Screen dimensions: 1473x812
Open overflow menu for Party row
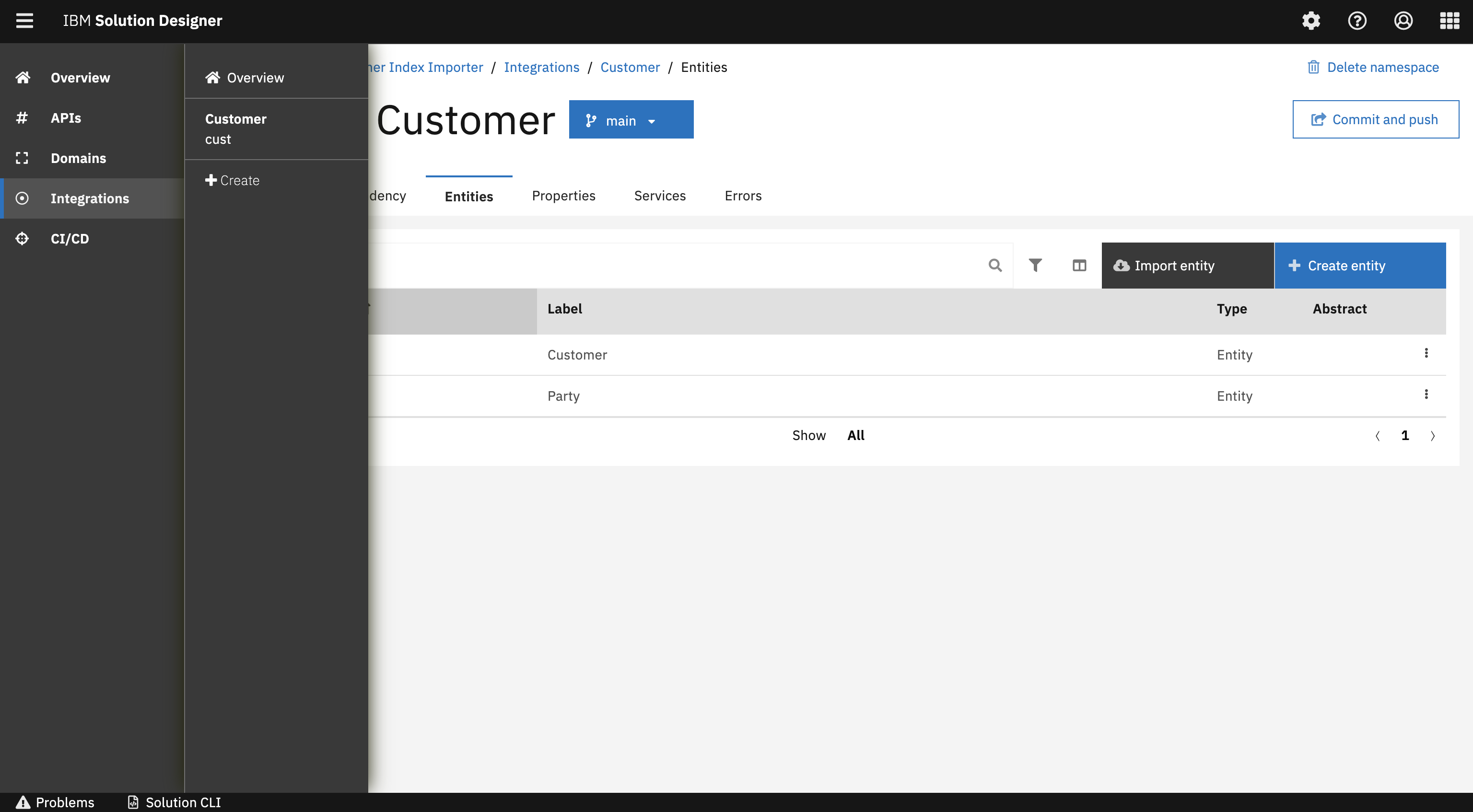click(x=1426, y=394)
